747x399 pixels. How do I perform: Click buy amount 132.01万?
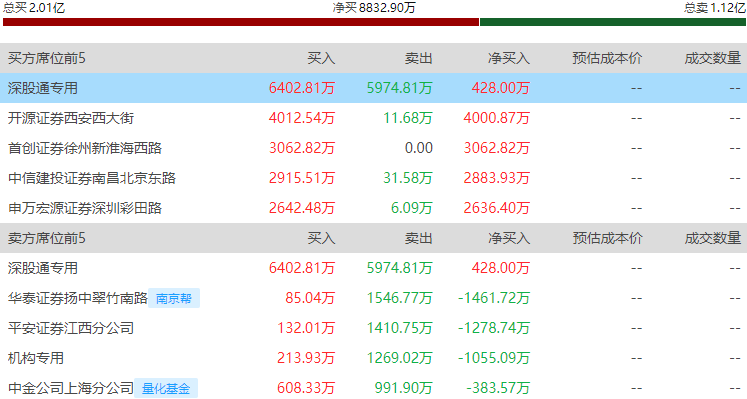pyautogui.click(x=306, y=328)
